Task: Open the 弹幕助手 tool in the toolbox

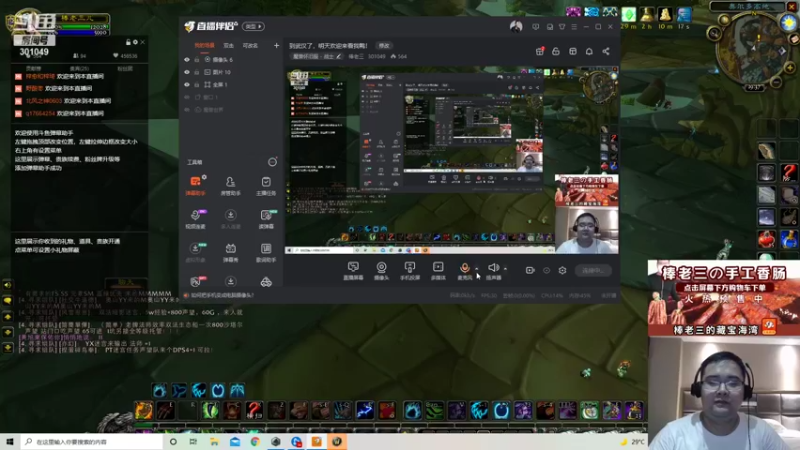Action: (x=195, y=186)
